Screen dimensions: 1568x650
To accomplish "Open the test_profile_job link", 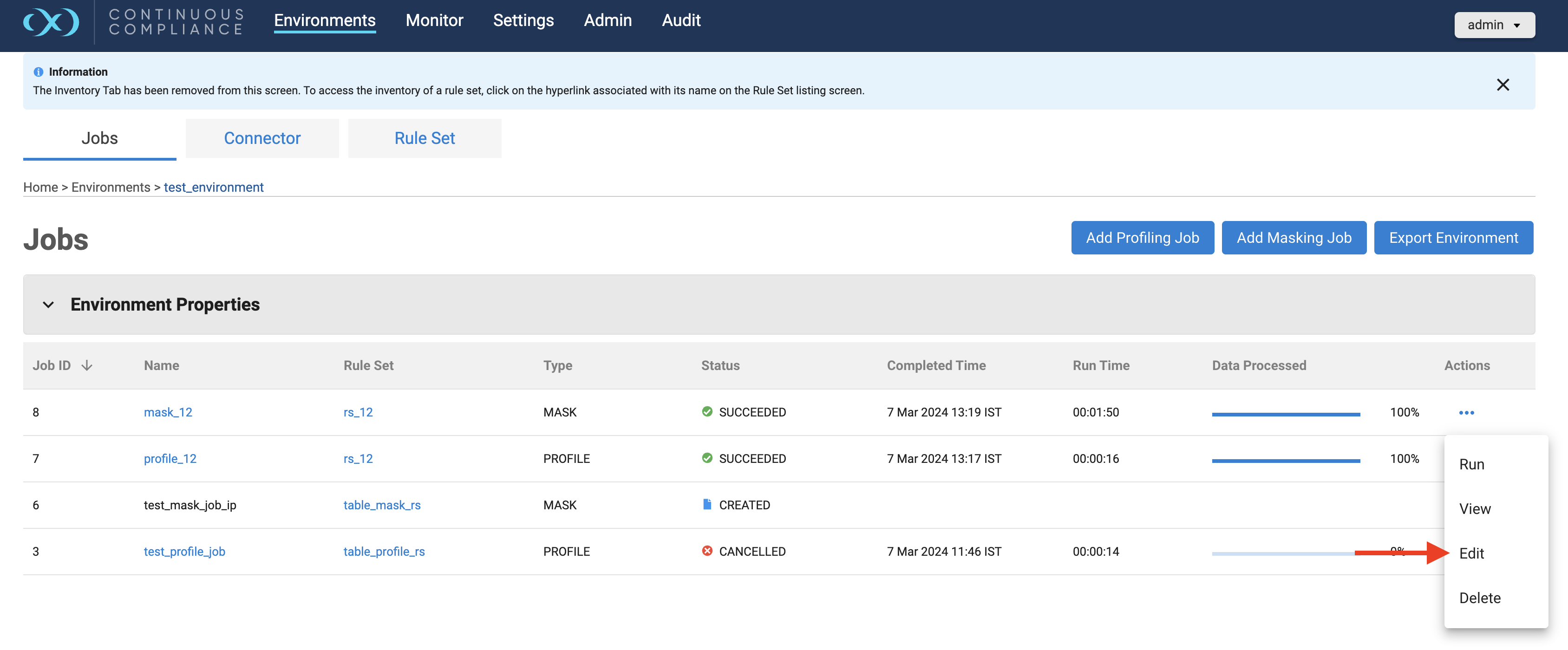I will [184, 552].
